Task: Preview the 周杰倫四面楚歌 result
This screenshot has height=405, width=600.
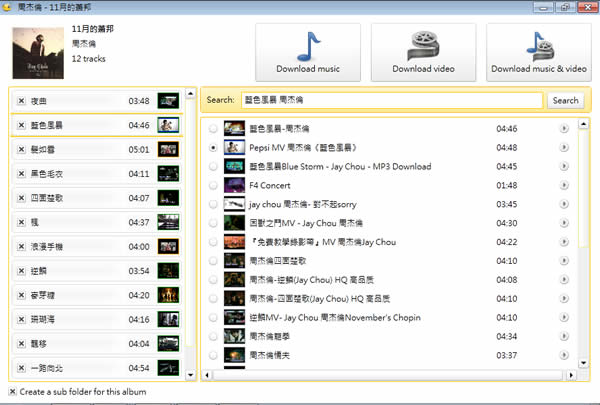Action: pyautogui.click(x=564, y=261)
